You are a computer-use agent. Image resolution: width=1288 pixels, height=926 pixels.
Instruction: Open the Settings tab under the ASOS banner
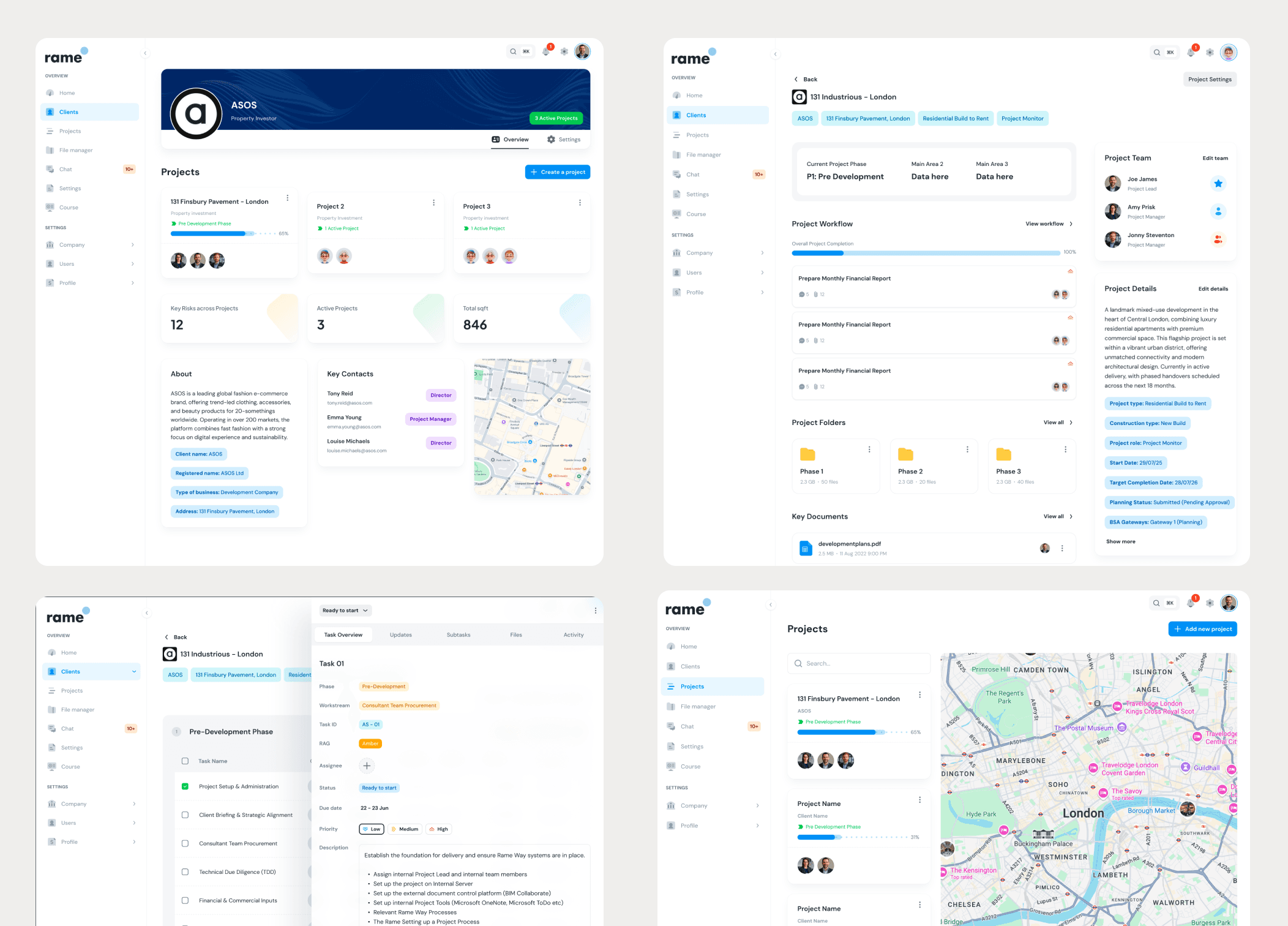pyautogui.click(x=563, y=140)
